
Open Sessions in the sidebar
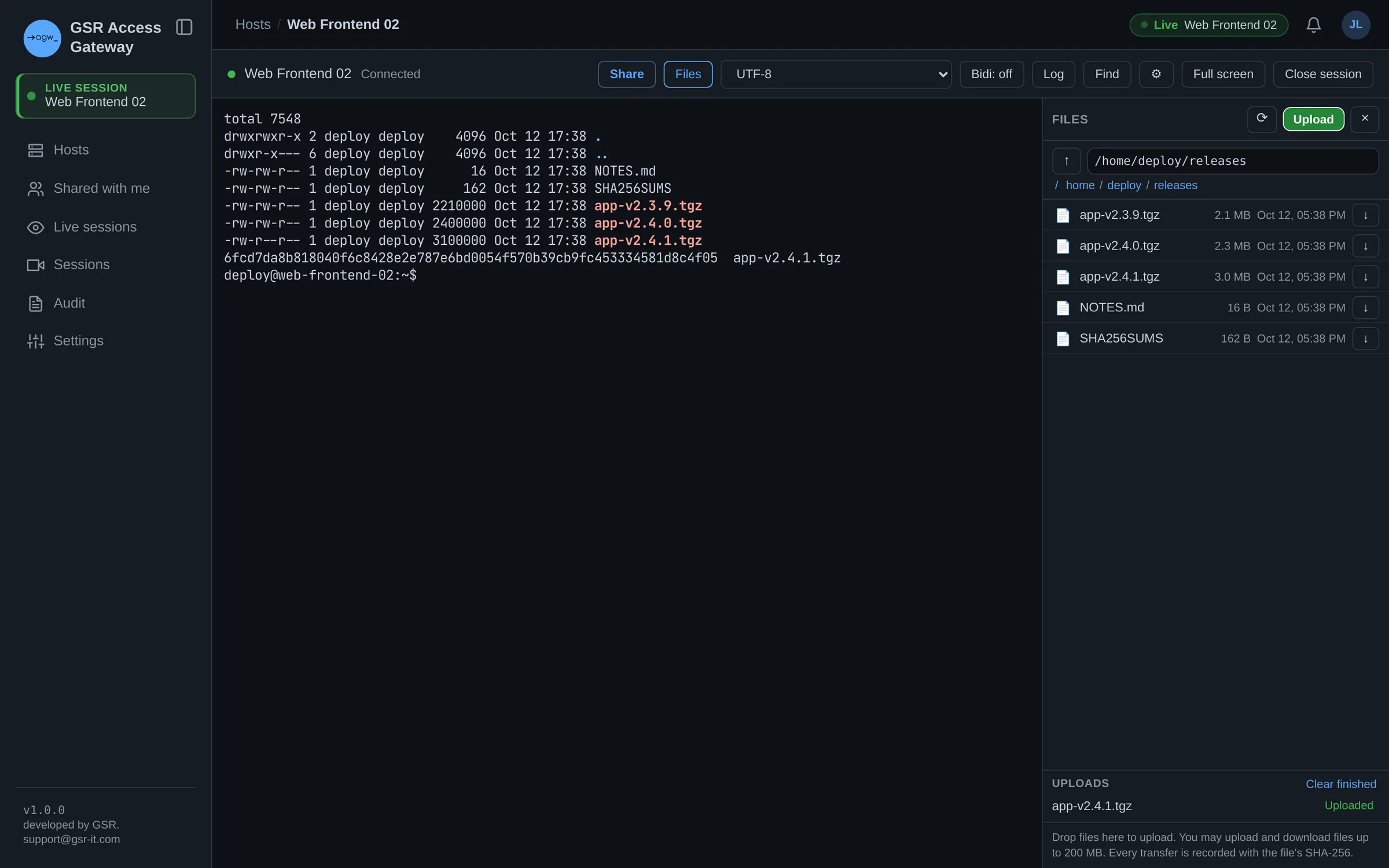pos(105,264)
